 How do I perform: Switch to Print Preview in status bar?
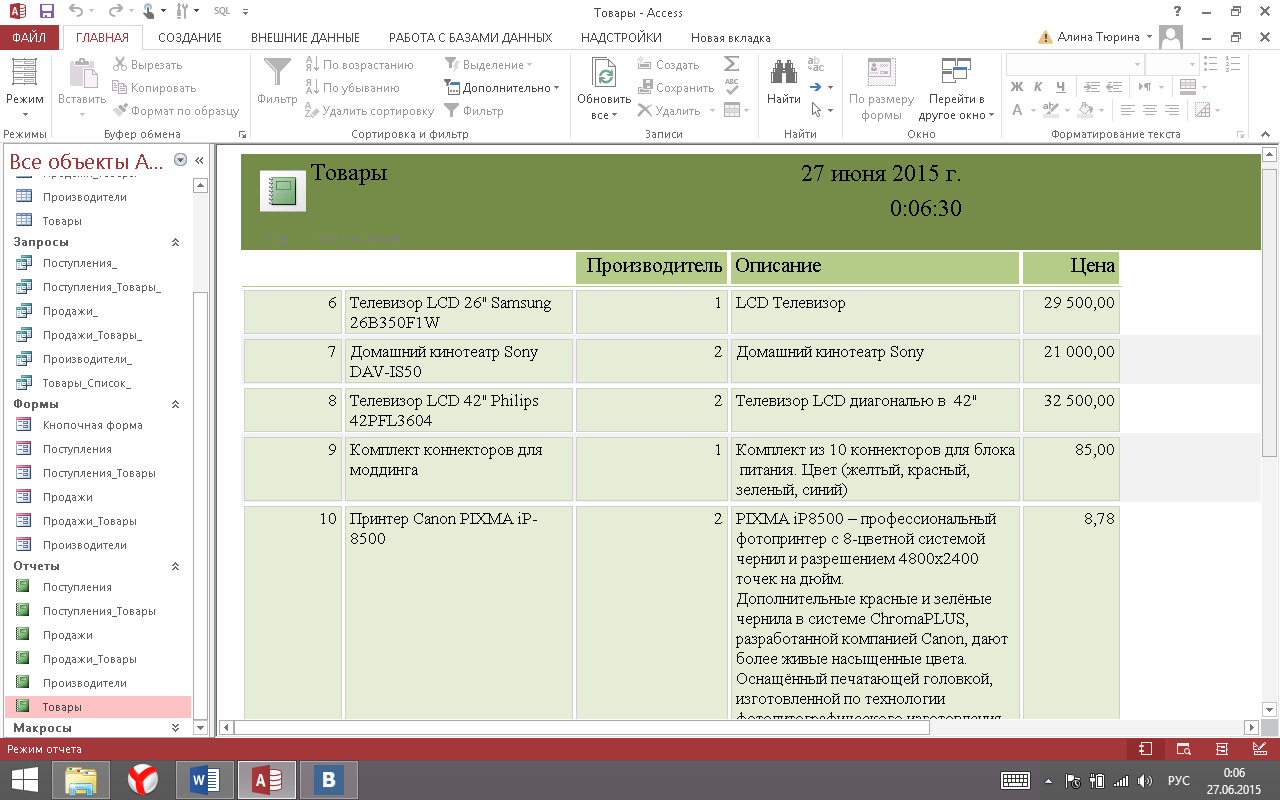[1183, 748]
